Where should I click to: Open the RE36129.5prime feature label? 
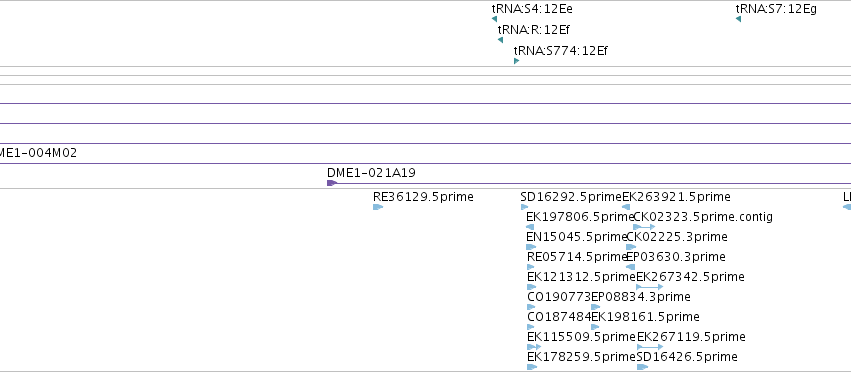click(423, 197)
